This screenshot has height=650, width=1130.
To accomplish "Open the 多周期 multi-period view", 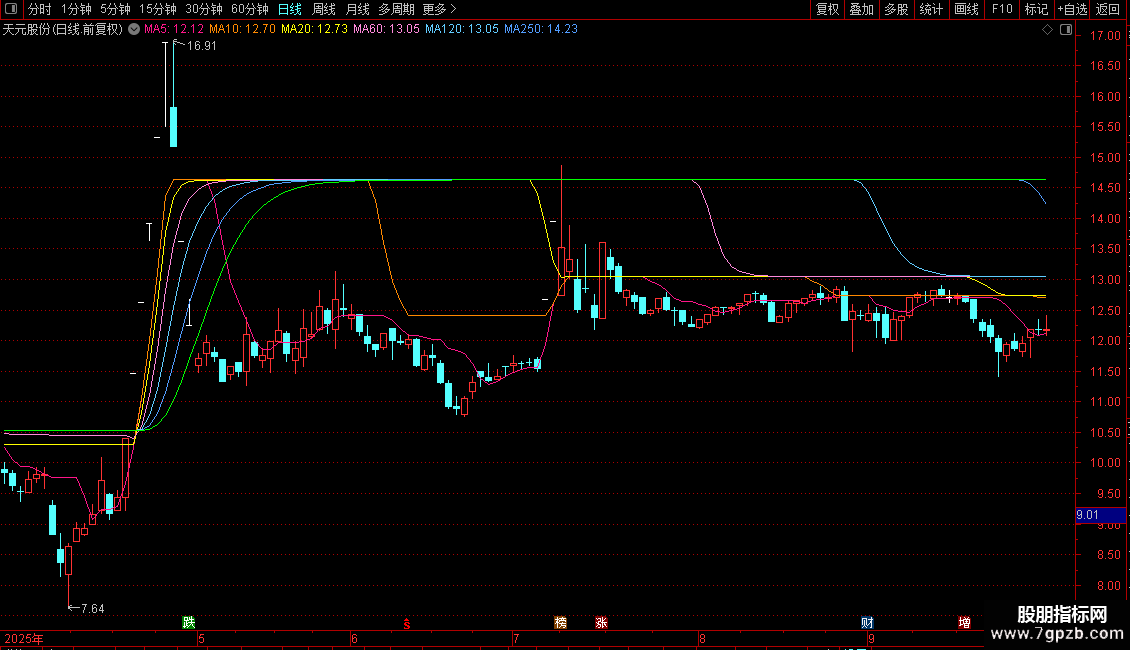I will pyautogui.click(x=396, y=9).
